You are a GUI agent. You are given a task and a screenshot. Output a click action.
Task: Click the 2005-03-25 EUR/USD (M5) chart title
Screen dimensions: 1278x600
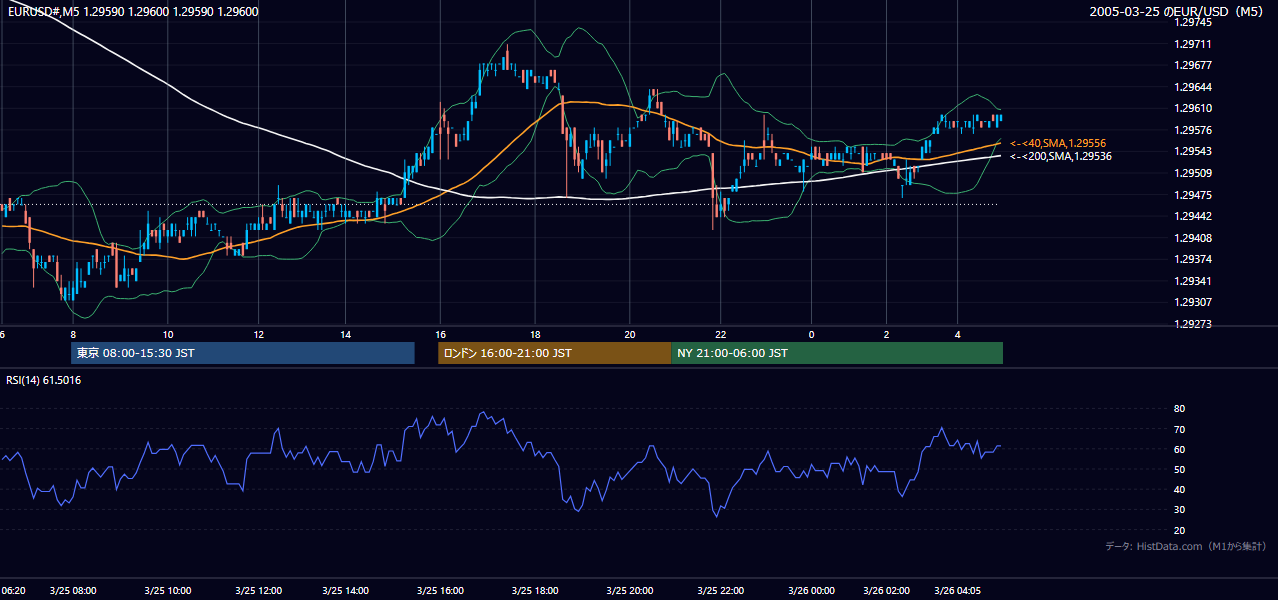(1178, 11)
